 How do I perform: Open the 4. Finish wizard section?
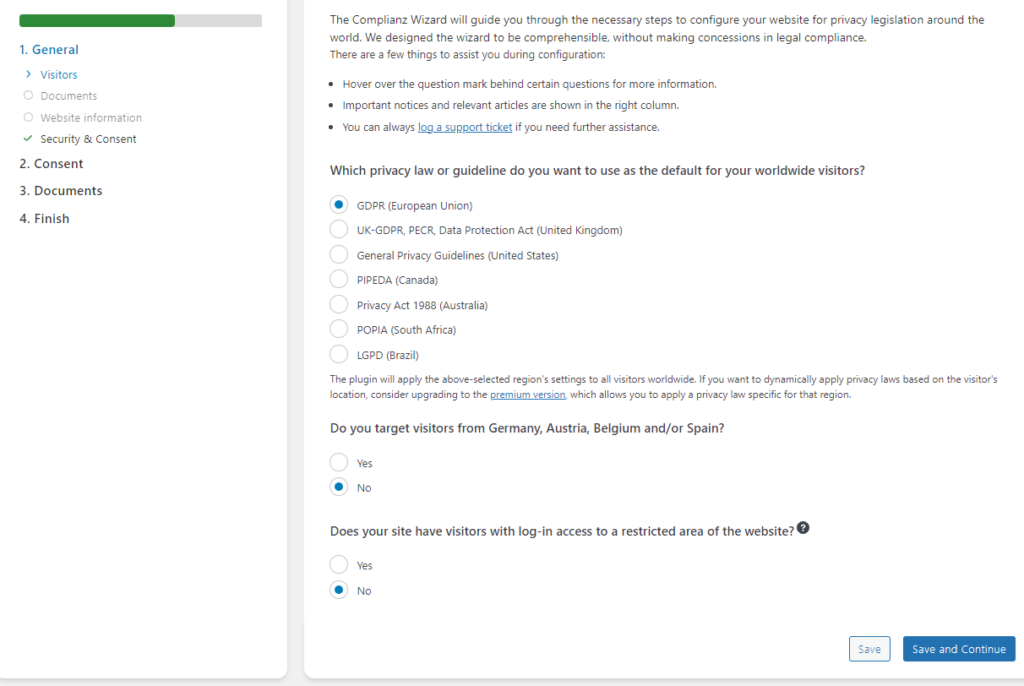pyautogui.click(x=44, y=219)
